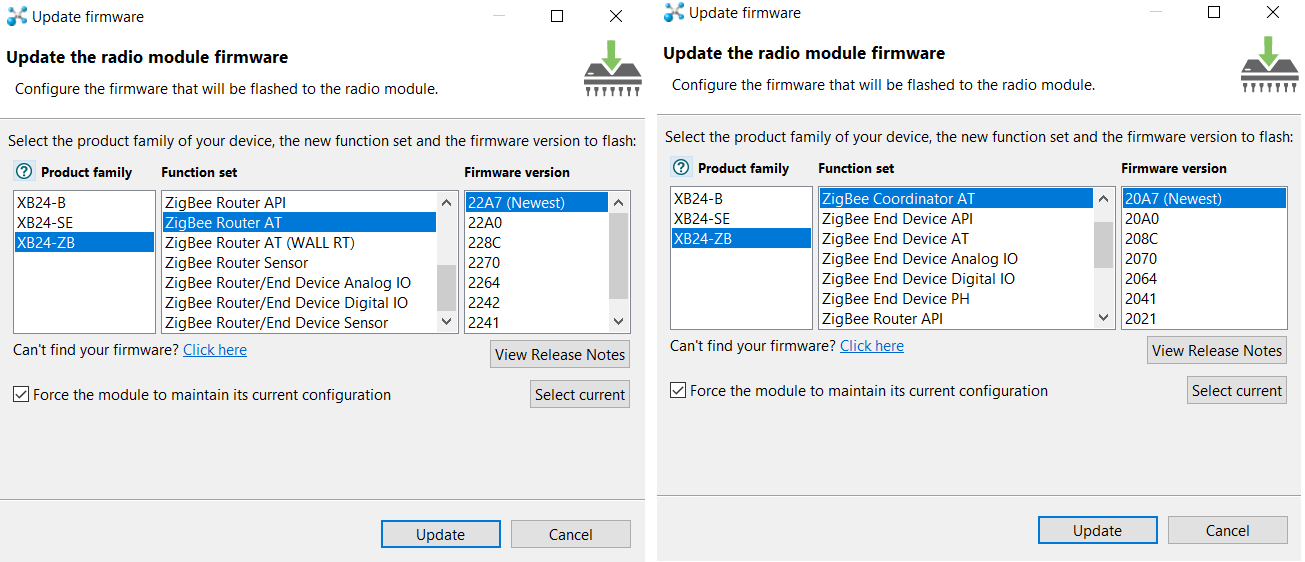Toggle the left Force module configuration checkbox
The width and height of the screenshot is (1305, 562).
tap(21, 394)
